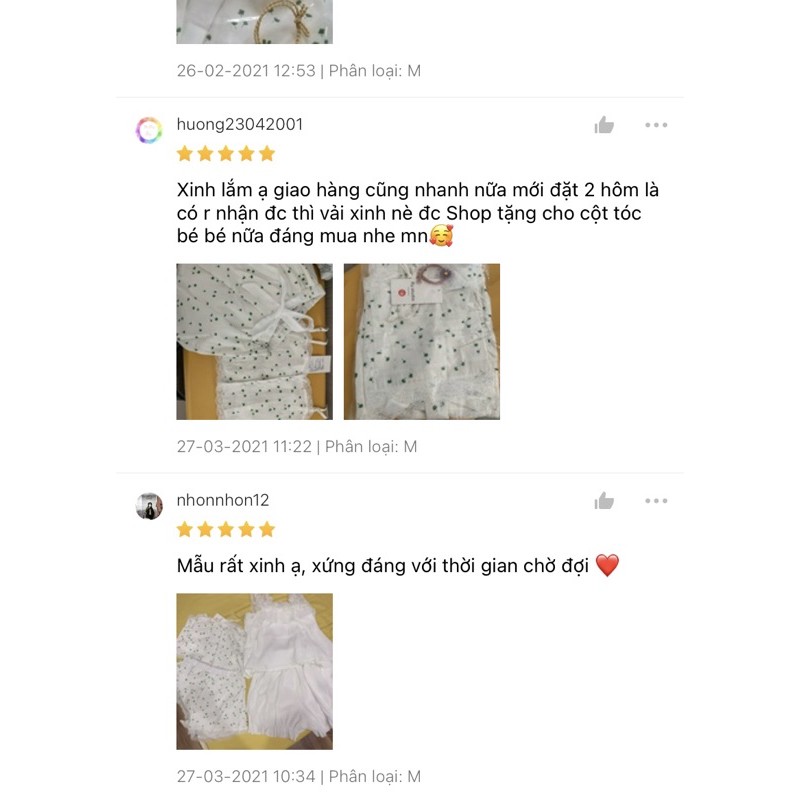View second photo showing dress with red tag
The height and width of the screenshot is (800, 800).
422,342
